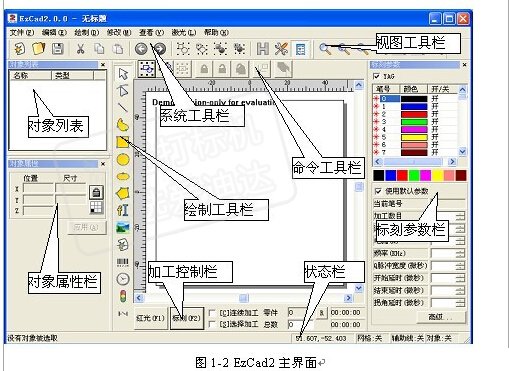This screenshot has width=509, height=371.
Task: Click the Save floppy disk icon
Action: pos(58,49)
